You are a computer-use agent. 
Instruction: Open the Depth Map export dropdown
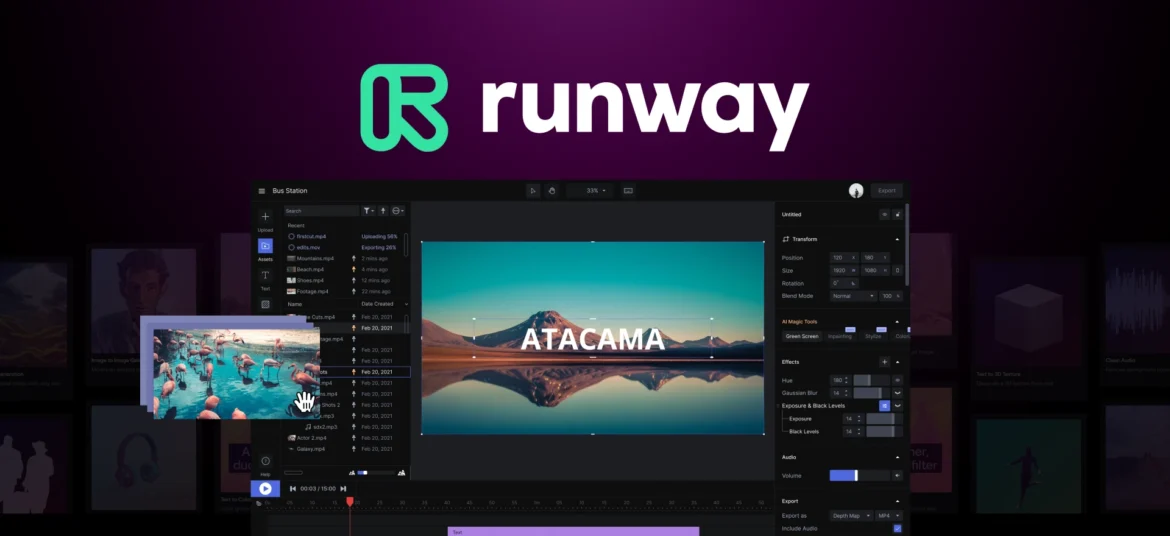(851, 516)
